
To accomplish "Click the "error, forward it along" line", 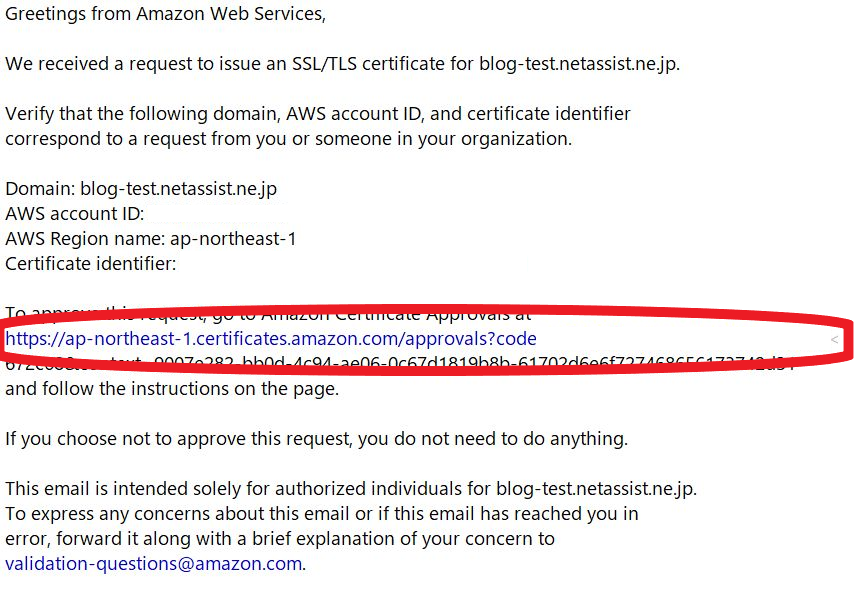I will [280, 539].
